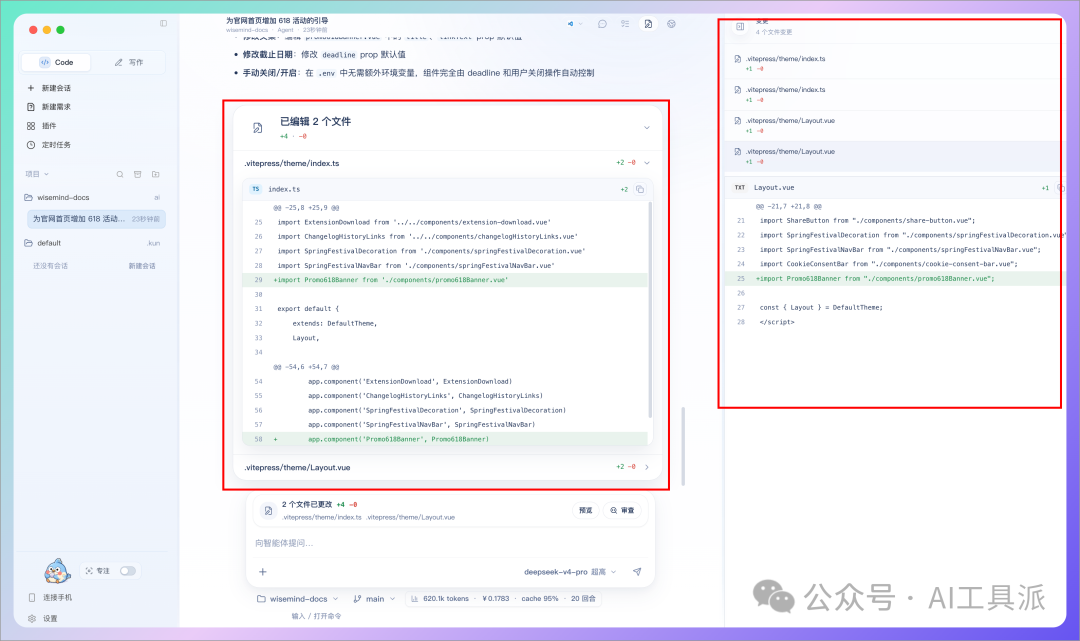1080x641 pixels.
Task: Click the add-folder icon beside 项目
Action: click(x=156, y=174)
